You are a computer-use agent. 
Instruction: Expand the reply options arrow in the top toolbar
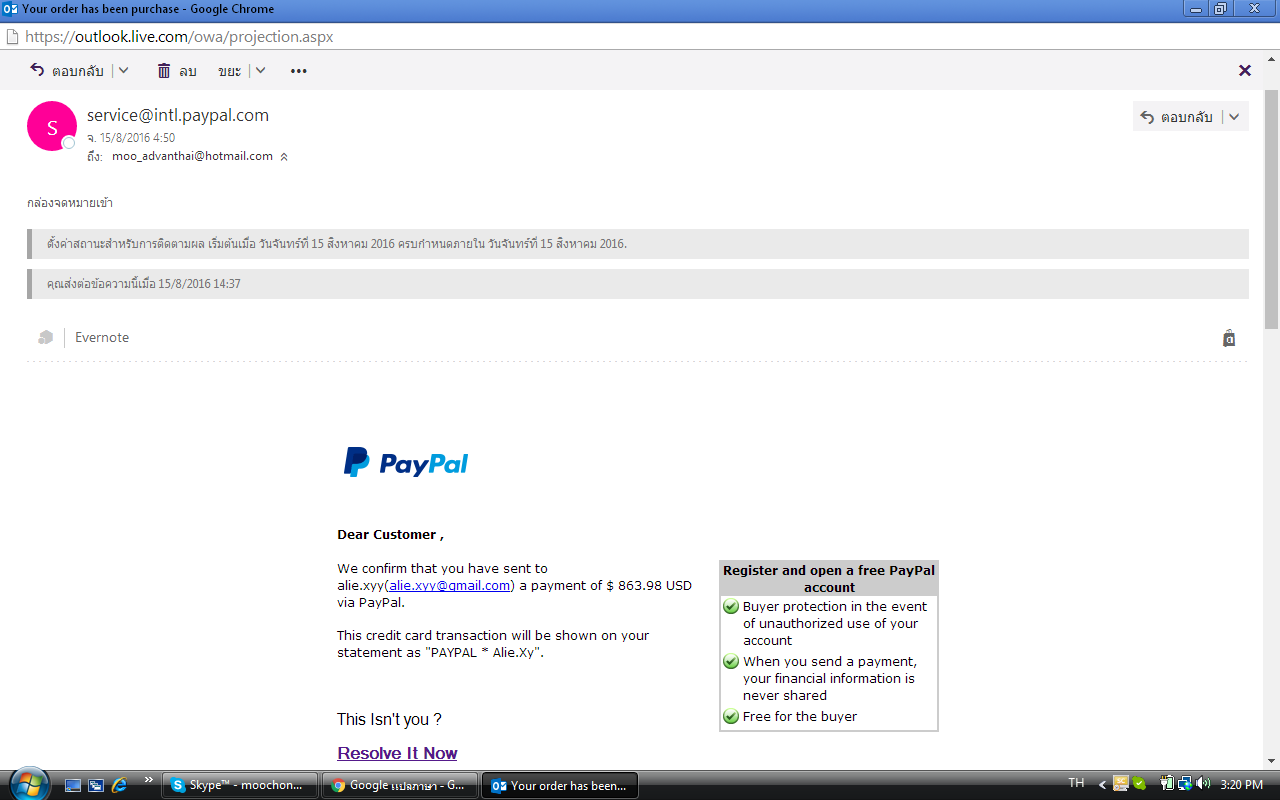[x=123, y=70]
